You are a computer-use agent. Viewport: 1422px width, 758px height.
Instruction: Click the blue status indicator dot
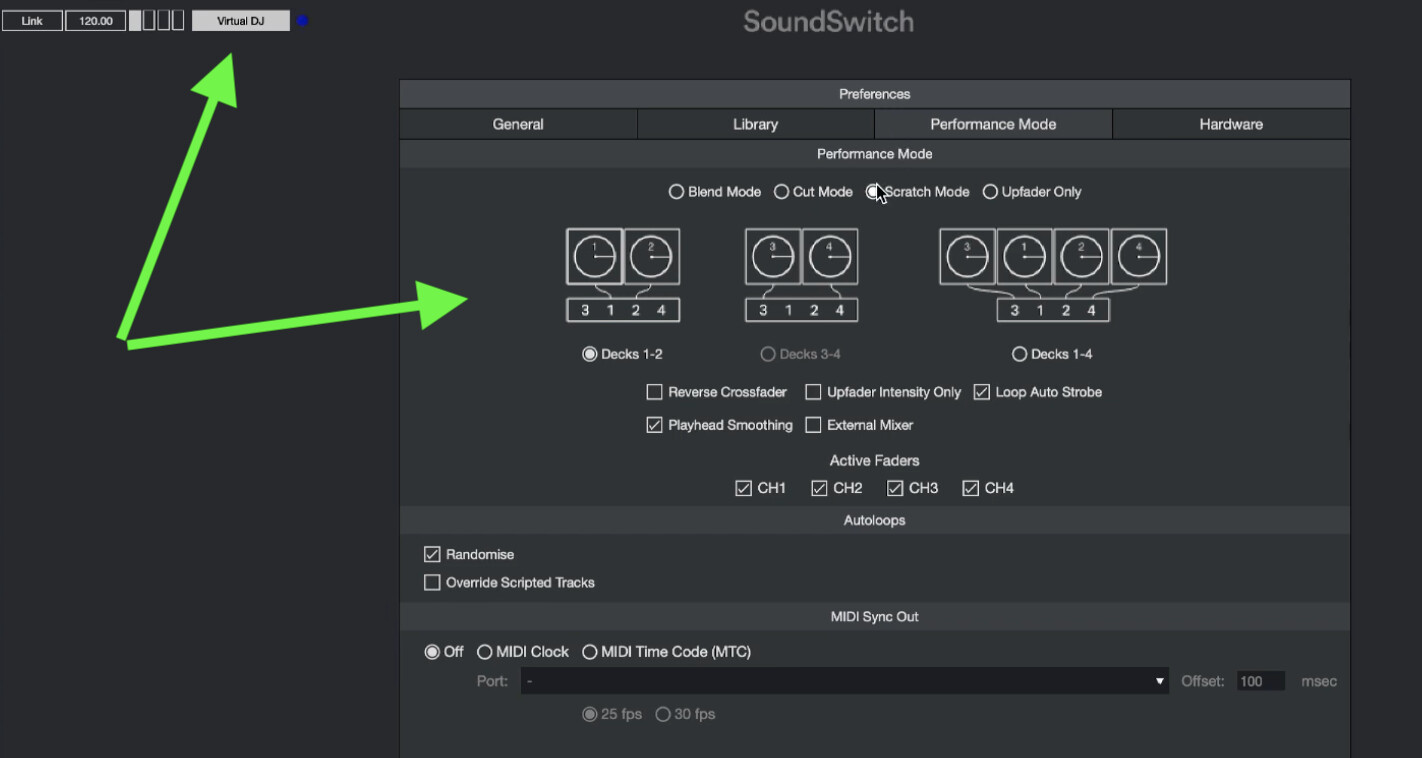click(302, 21)
